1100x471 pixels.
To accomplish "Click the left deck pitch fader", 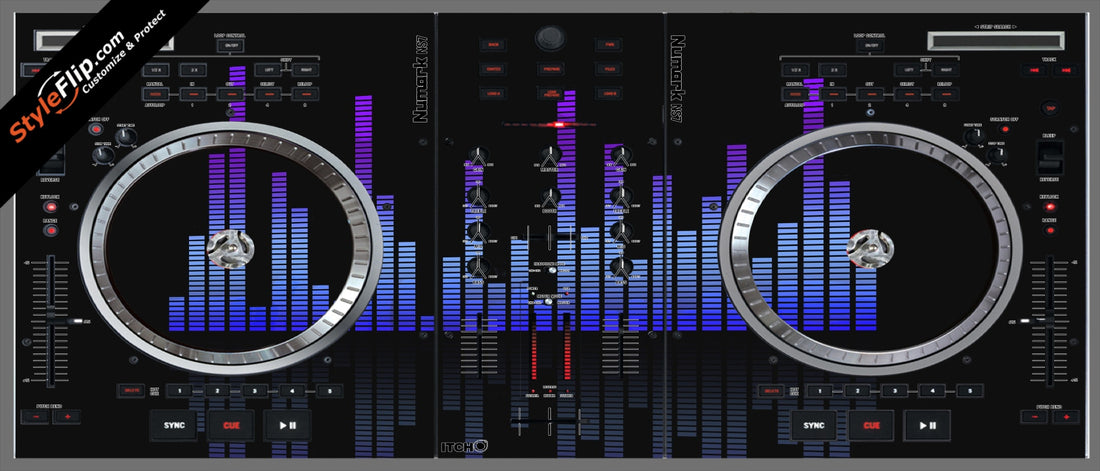I will coord(51,319).
